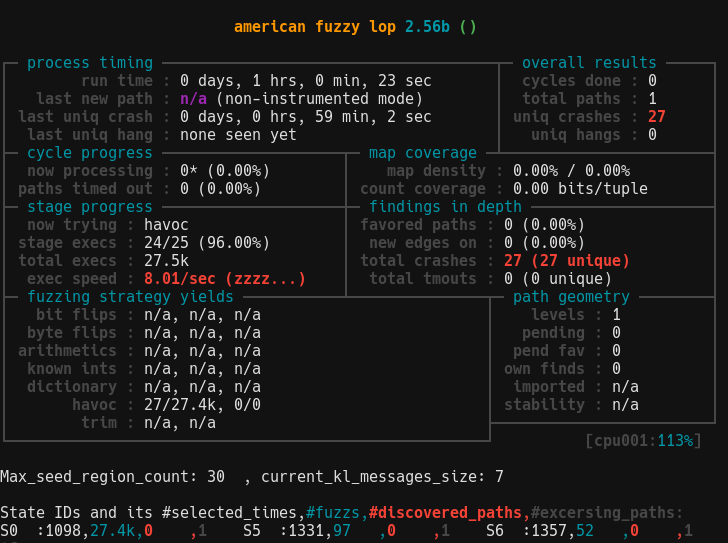Click the havoc yields value '27/27.4k, 0/0'
This screenshot has height=543, width=728.
pyautogui.click(x=202, y=405)
